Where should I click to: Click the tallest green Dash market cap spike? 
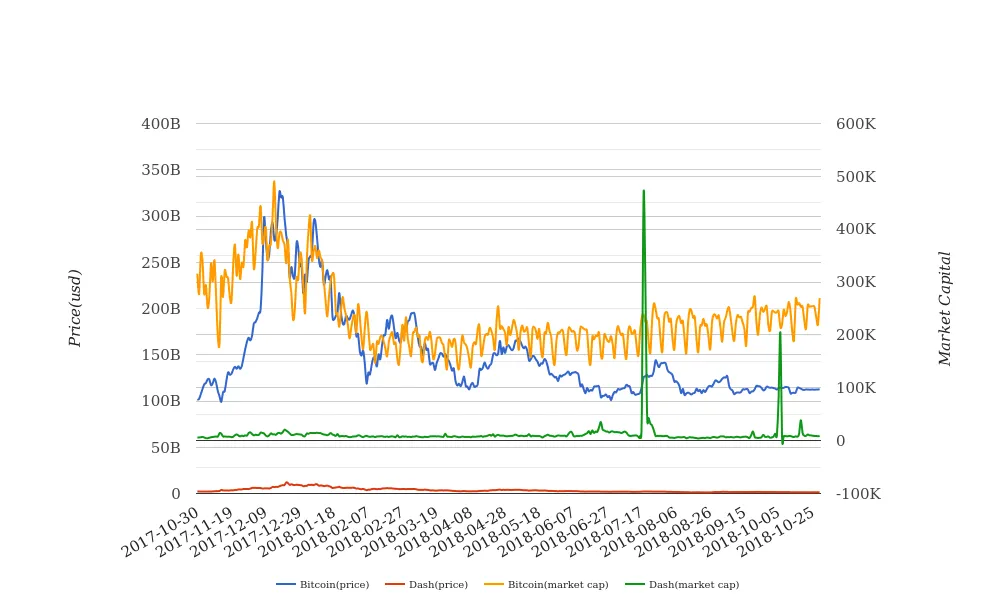(644, 192)
